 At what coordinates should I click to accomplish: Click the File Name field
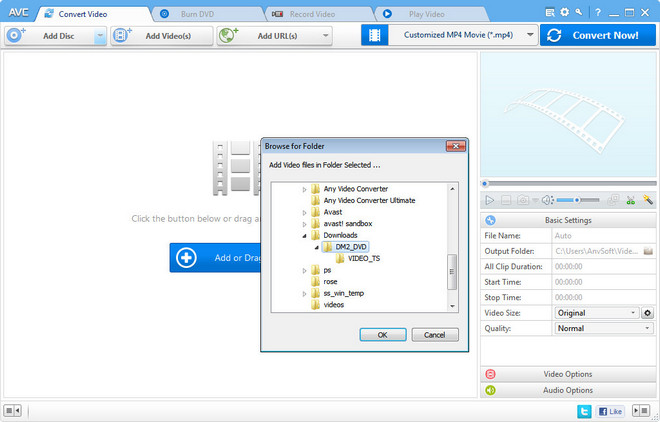(604, 236)
